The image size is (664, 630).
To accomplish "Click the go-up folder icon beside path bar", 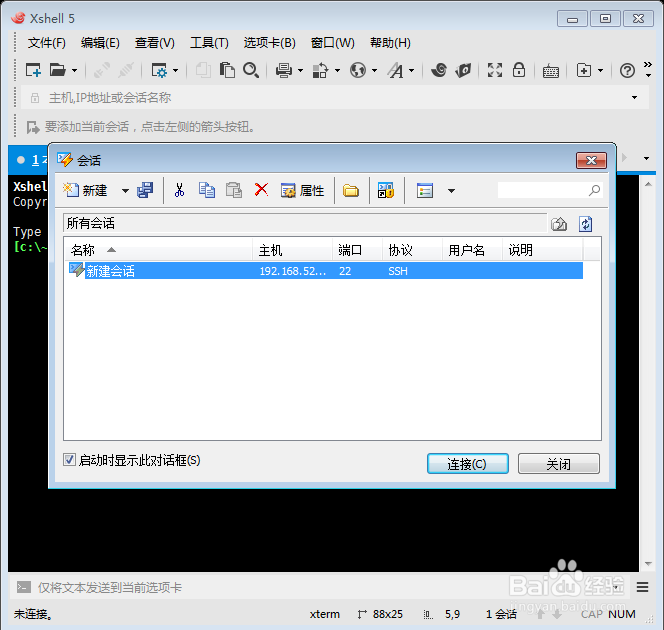I will (x=559, y=224).
